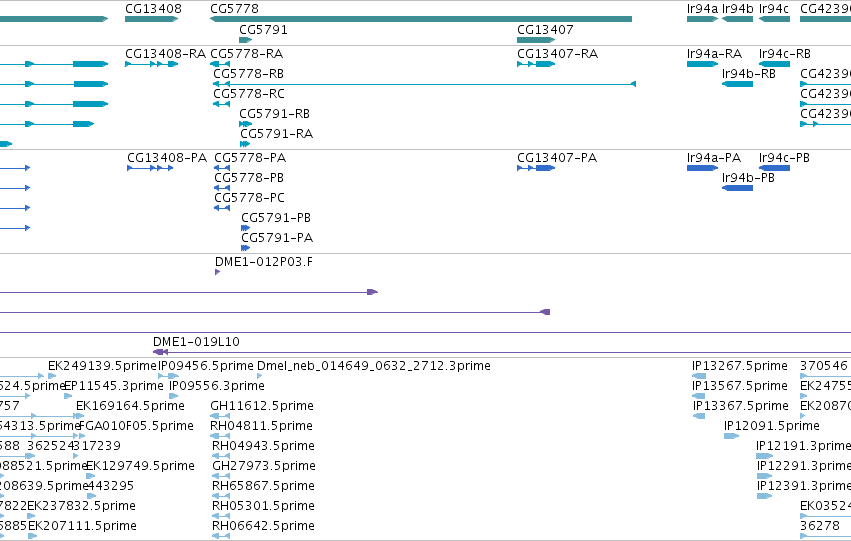This screenshot has width=851, height=541.
Task: Select the GH27973.5prime EST
Action: 221,476
